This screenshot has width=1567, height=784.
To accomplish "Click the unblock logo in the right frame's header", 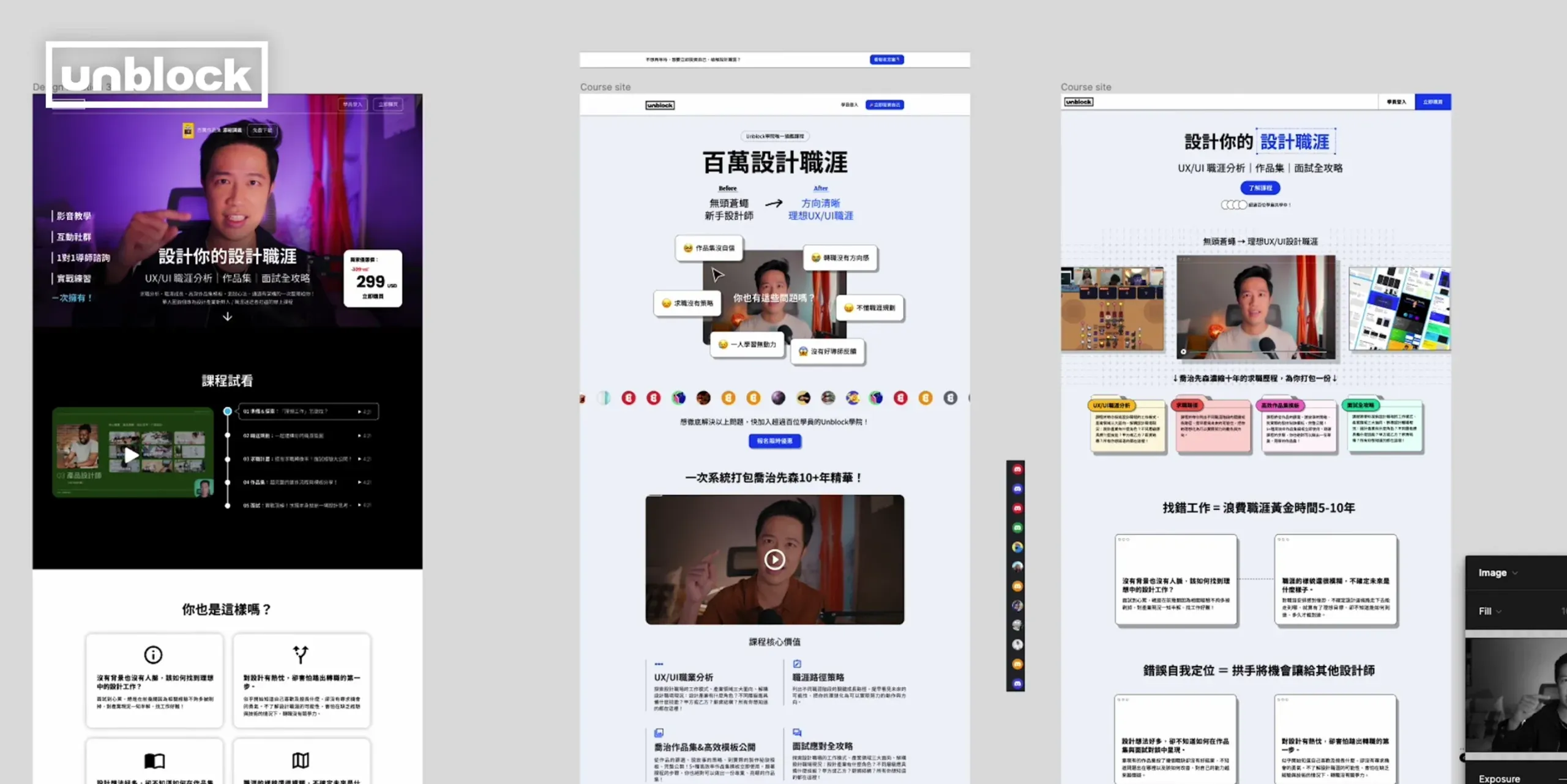I will (1079, 102).
